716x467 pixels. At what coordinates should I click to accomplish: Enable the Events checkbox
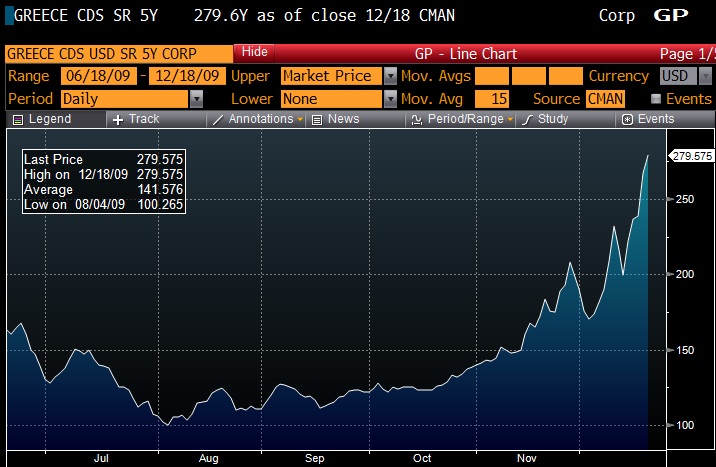click(656, 99)
